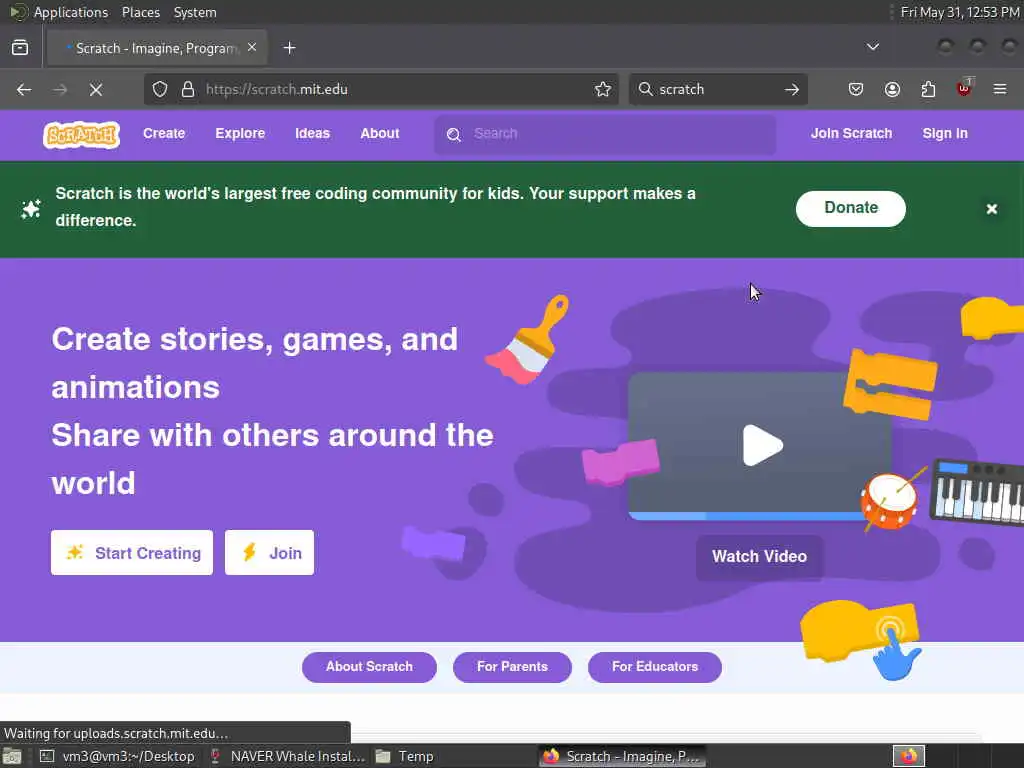Viewport: 1024px width, 768px height.
Task: Click the Watch Video button
Action: [760, 556]
